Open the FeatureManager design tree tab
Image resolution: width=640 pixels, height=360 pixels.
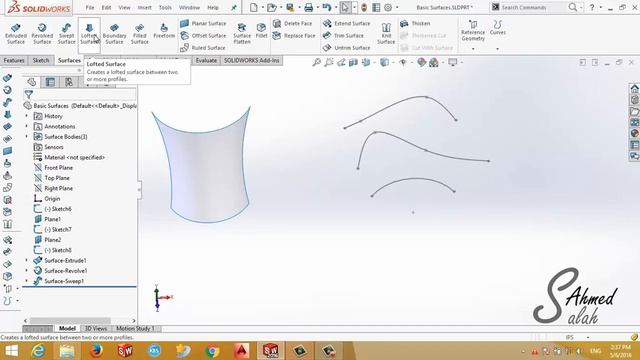tap(32, 82)
